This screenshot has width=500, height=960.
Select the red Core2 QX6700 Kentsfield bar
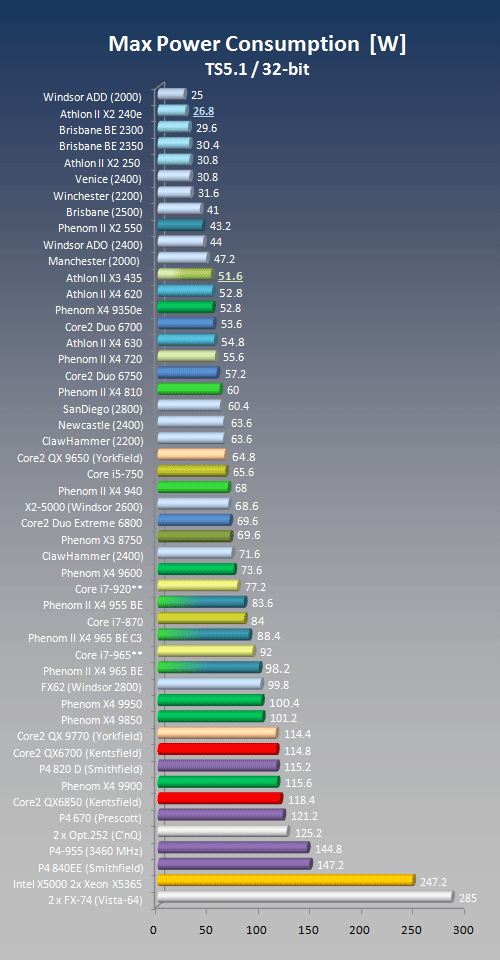218,749
